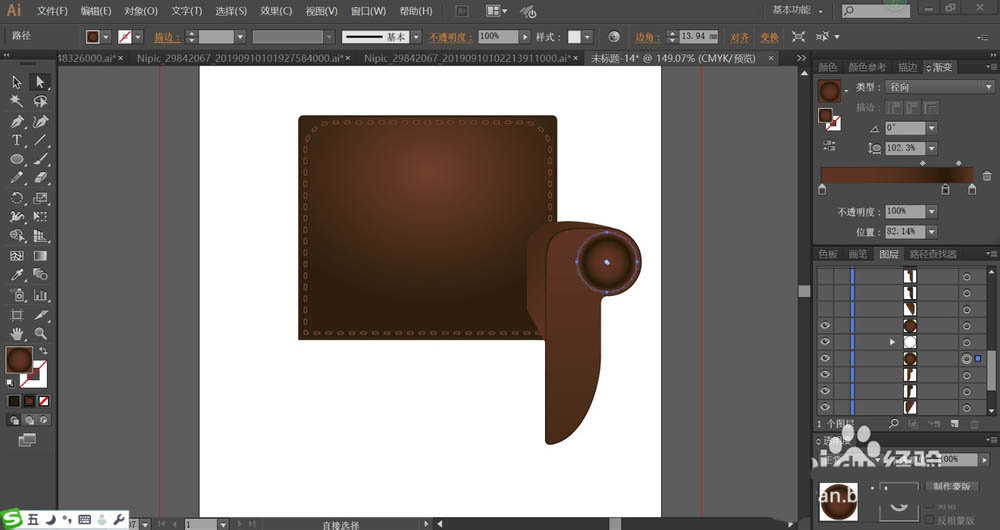Select the Mesh tool
Image resolution: width=1000 pixels, height=530 pixels.
pyautogui.click(x=17, y=256)
